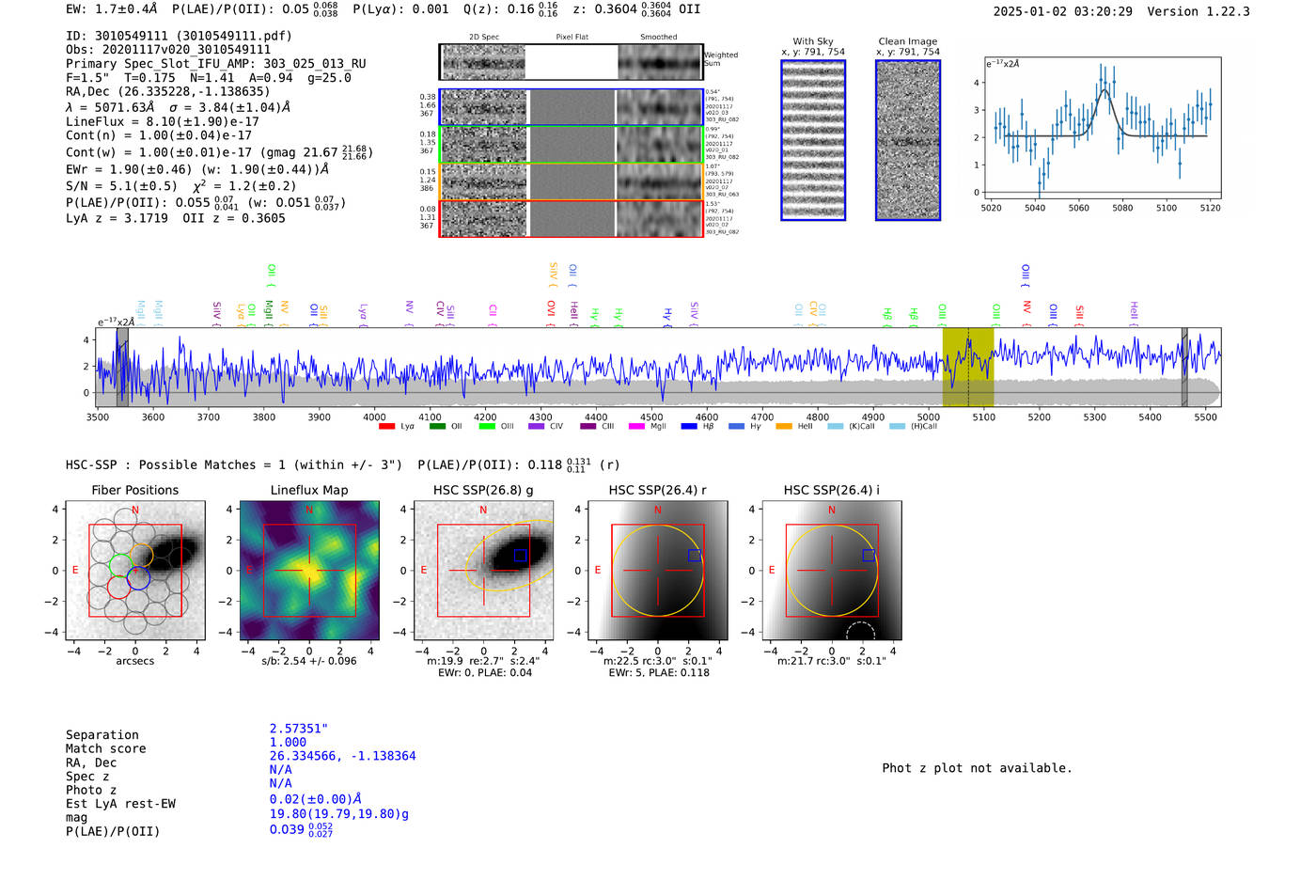Image resolution: width=1316 pixels, height=896 pixels.
Task: Click the blue catalog square in g image
Action: coord(520,556)
